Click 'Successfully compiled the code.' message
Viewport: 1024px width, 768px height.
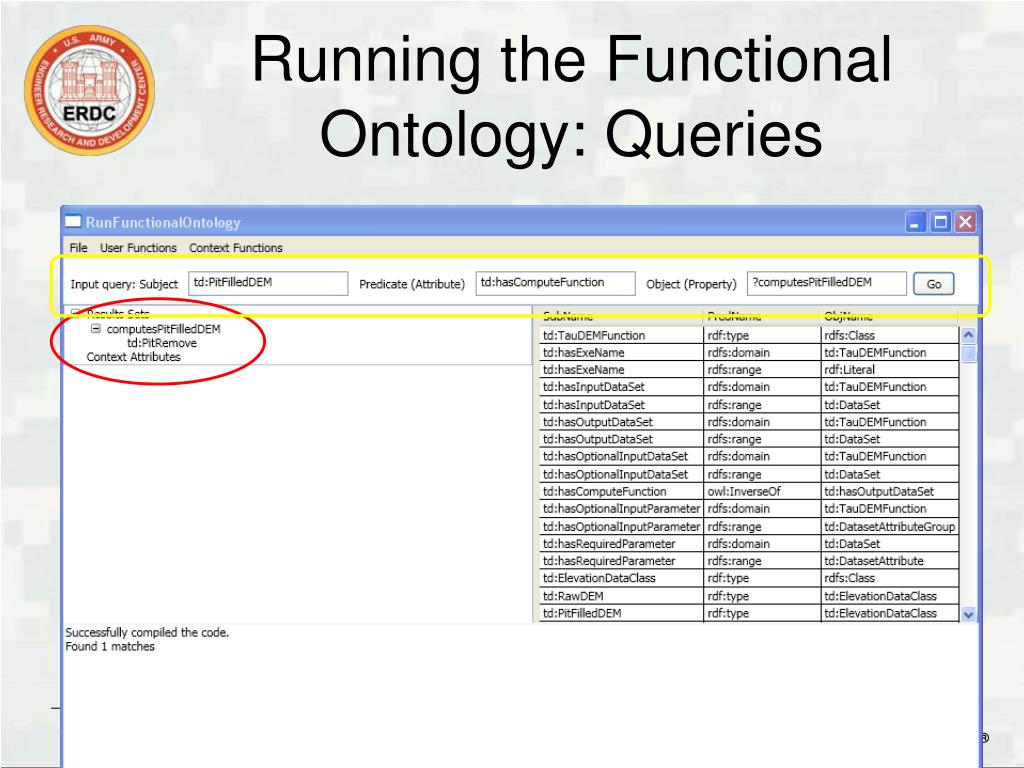(x=147, y=632)
